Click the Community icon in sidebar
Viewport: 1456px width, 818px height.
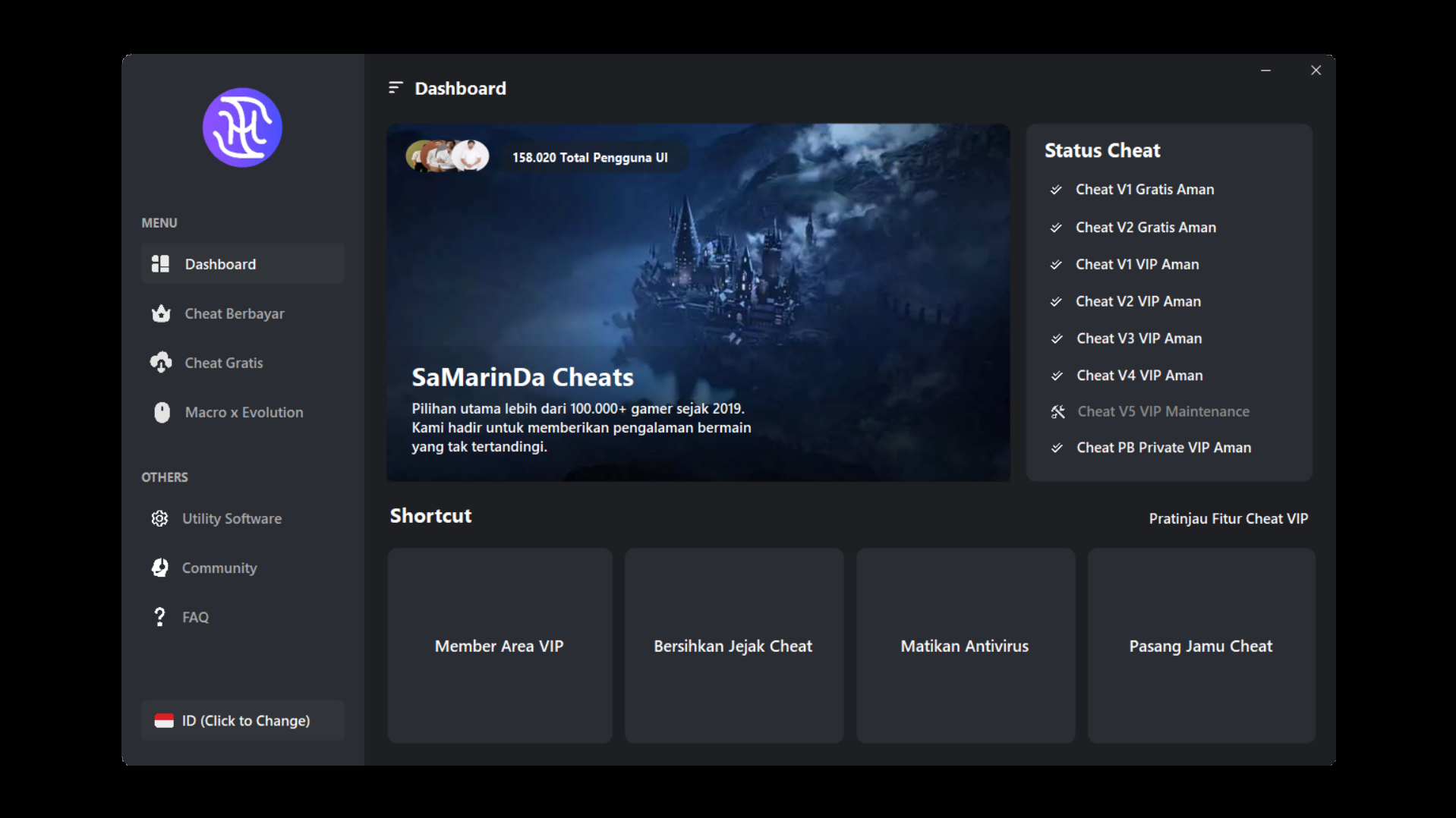(159, 568)
